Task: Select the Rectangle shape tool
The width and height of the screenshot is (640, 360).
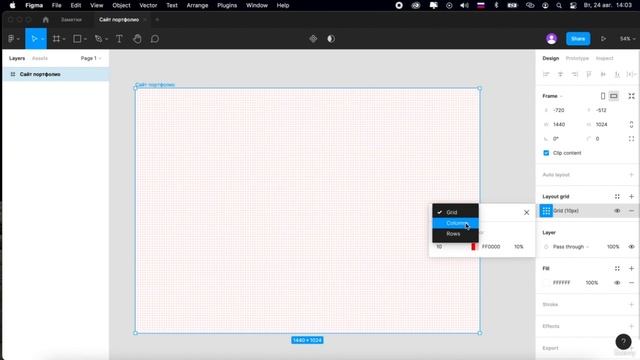Action: 77,39
